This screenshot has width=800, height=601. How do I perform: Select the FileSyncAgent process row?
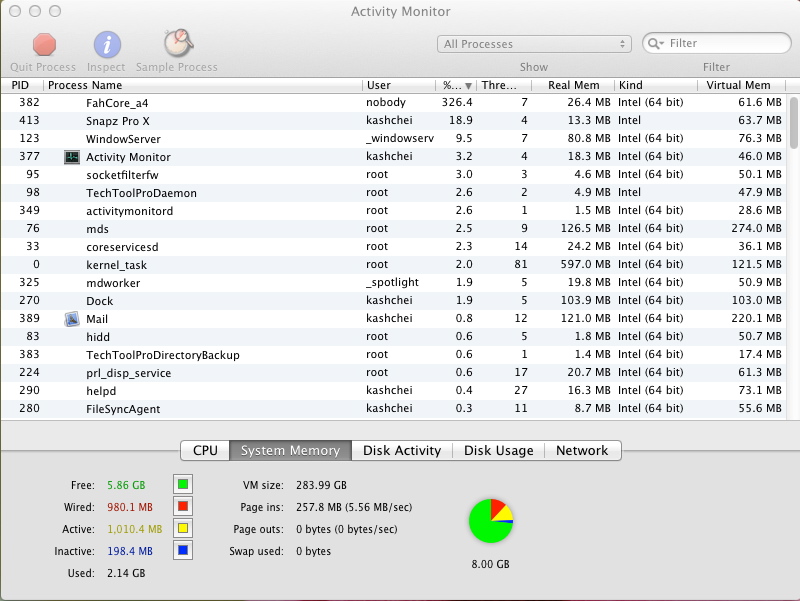coord(393,409)
